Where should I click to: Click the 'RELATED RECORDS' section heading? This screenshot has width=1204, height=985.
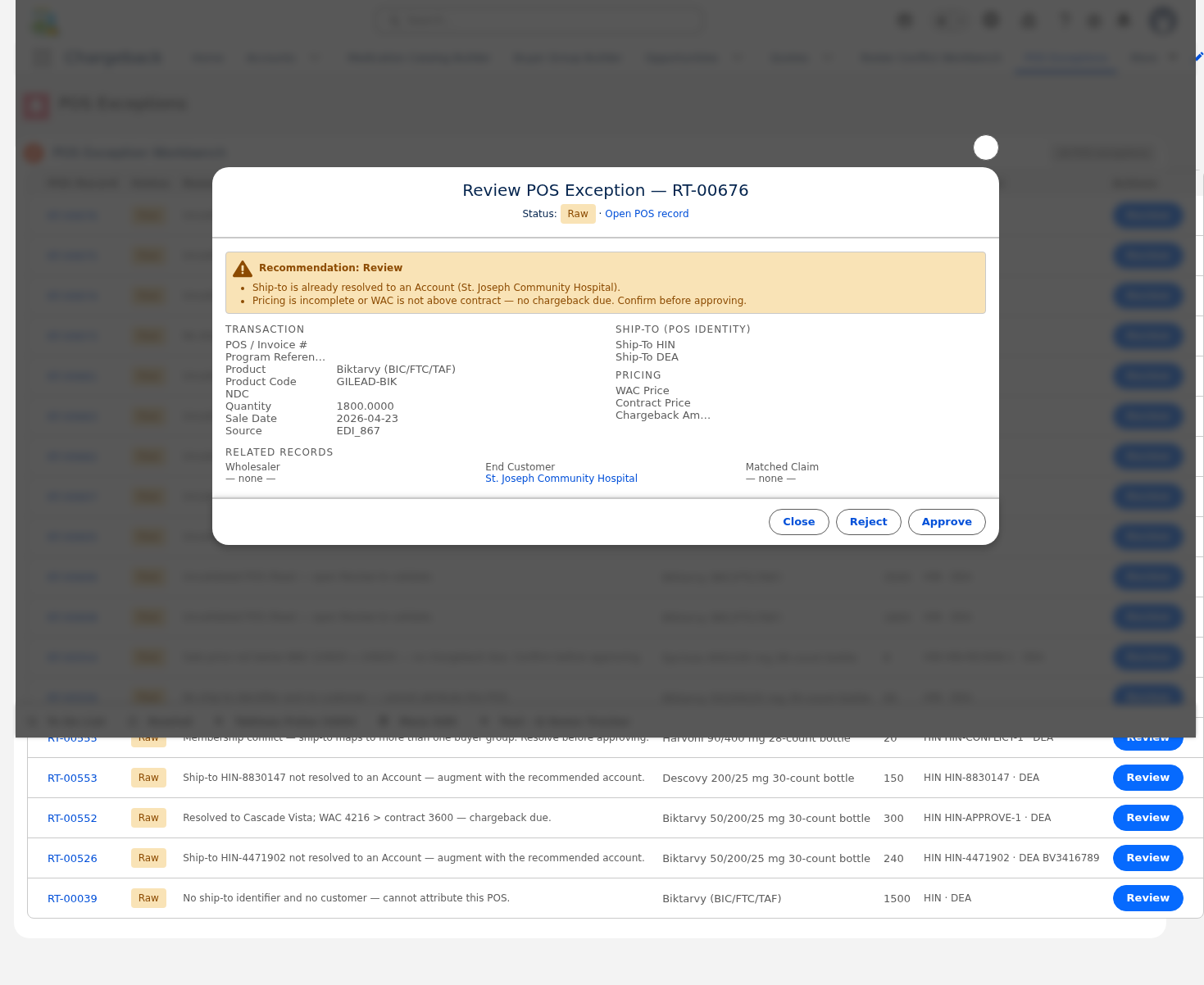(279, 452)
